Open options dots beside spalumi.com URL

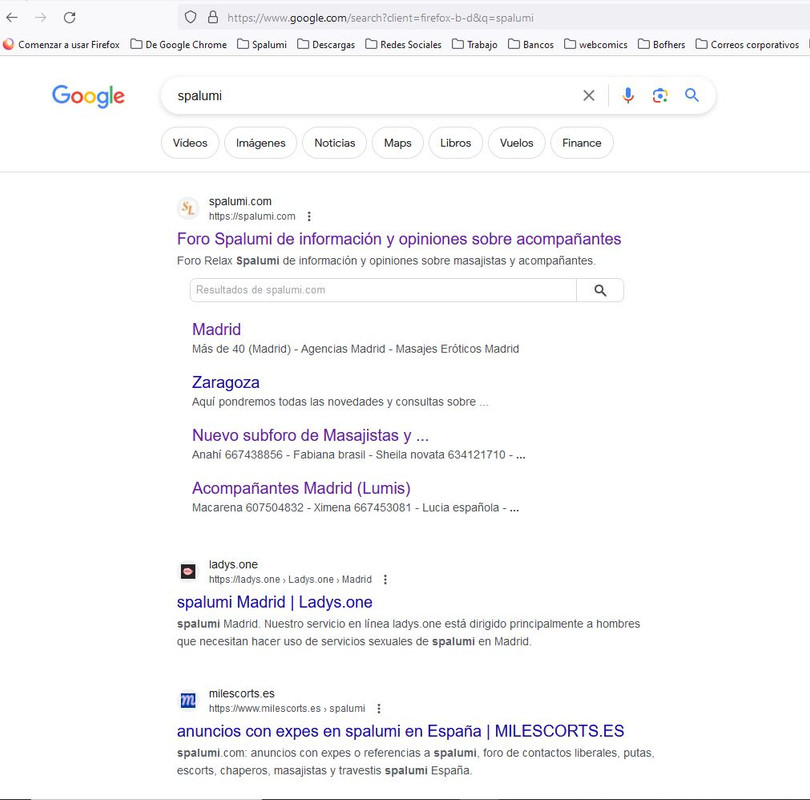tap(309, 216)
